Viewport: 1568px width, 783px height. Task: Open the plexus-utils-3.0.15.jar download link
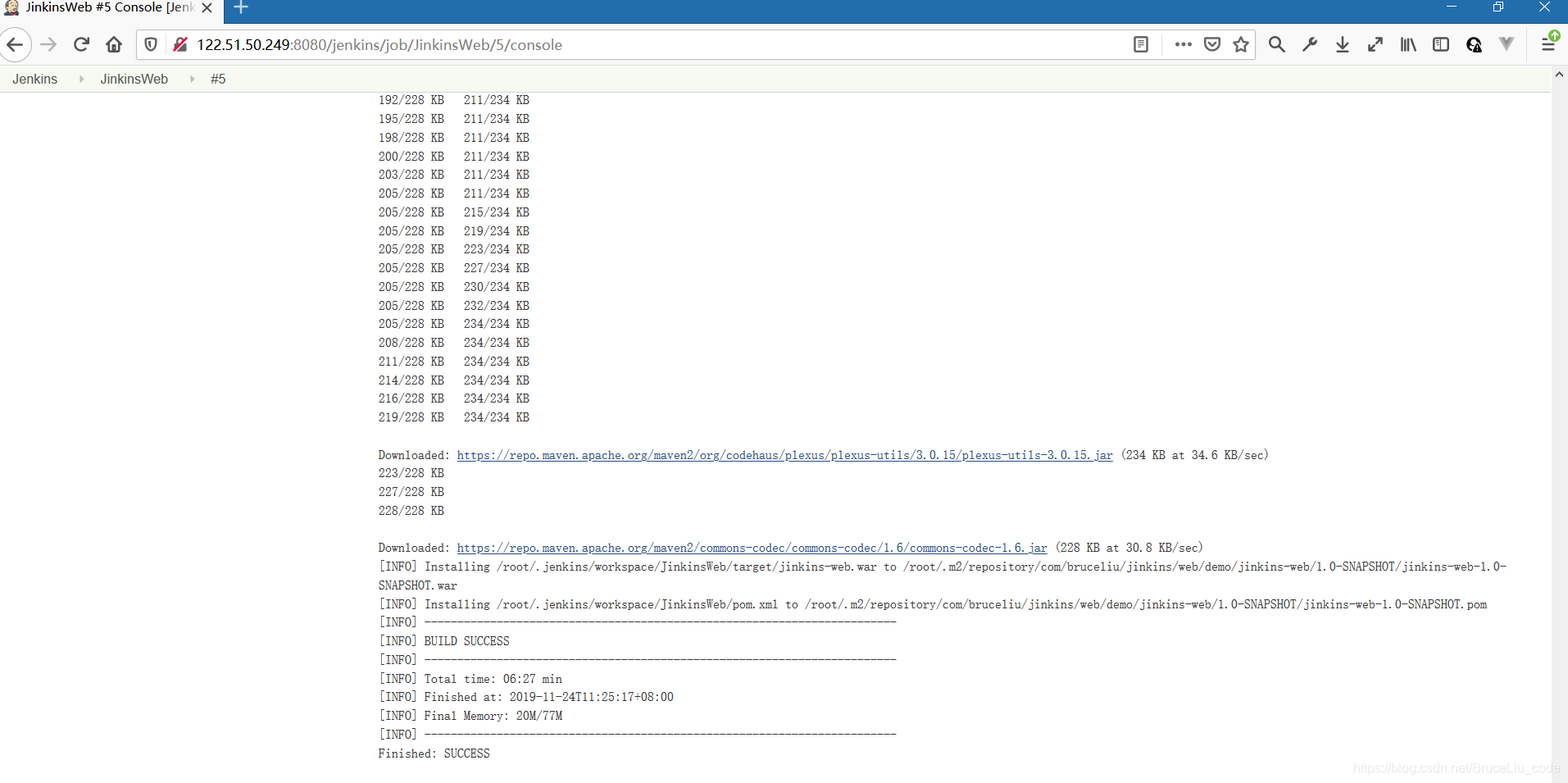(784, 455)
